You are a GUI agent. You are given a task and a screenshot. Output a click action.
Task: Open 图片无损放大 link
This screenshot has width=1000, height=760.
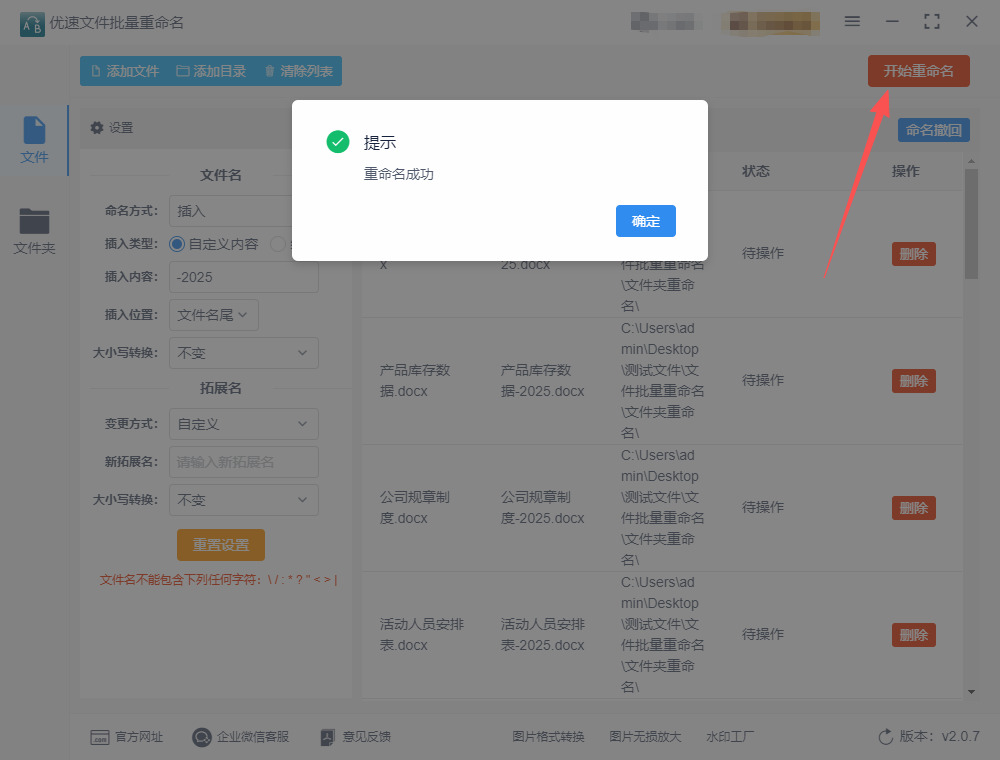(x=645, y=736)
